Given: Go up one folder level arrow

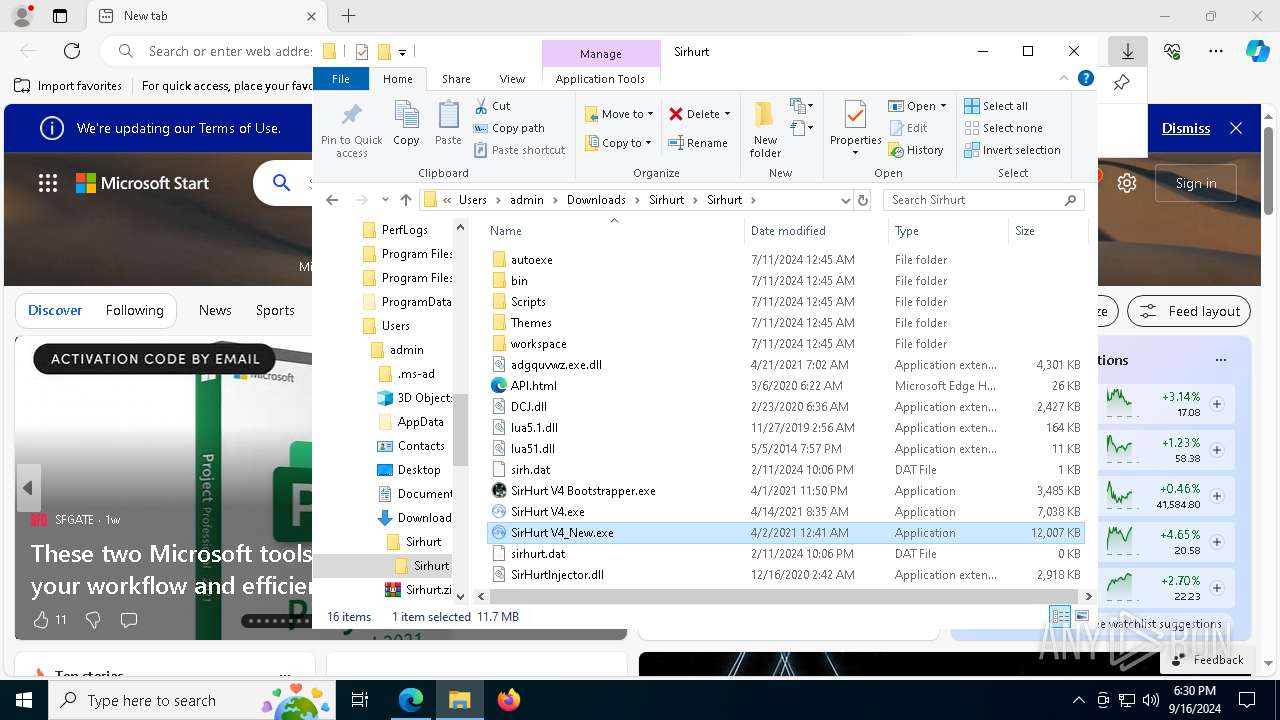Looking at the screenshot, I should click(405, 200).
